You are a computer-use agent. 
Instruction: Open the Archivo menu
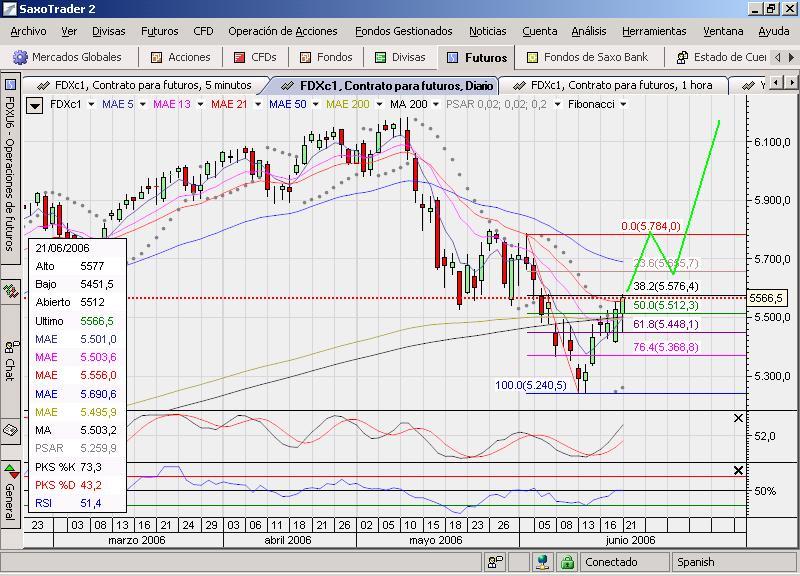tap(28, 32)
